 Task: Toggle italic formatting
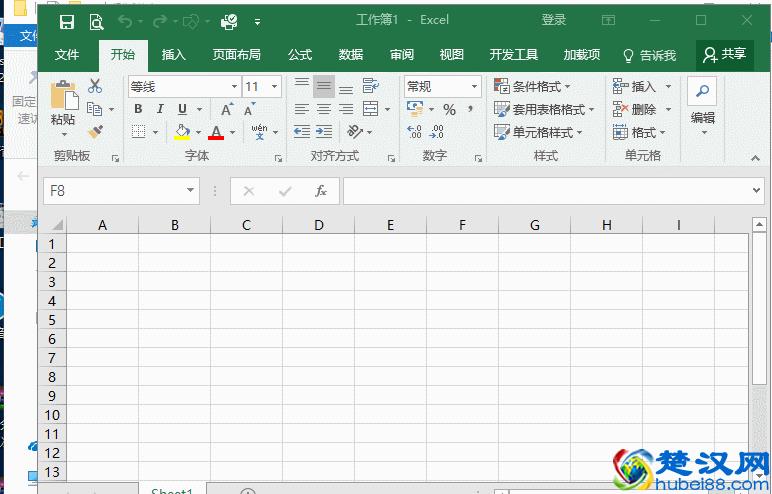(161, 109)
